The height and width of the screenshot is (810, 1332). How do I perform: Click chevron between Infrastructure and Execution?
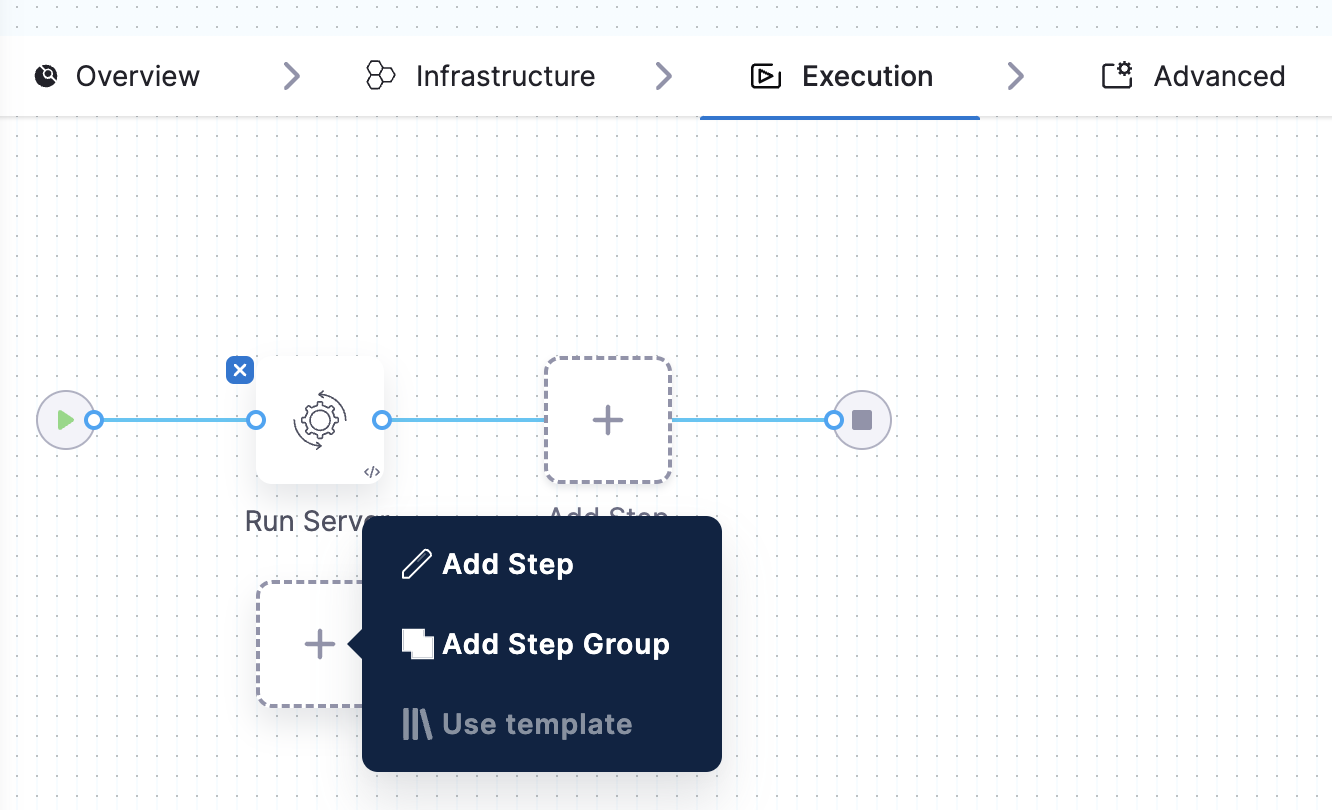(x=663, y=76)
